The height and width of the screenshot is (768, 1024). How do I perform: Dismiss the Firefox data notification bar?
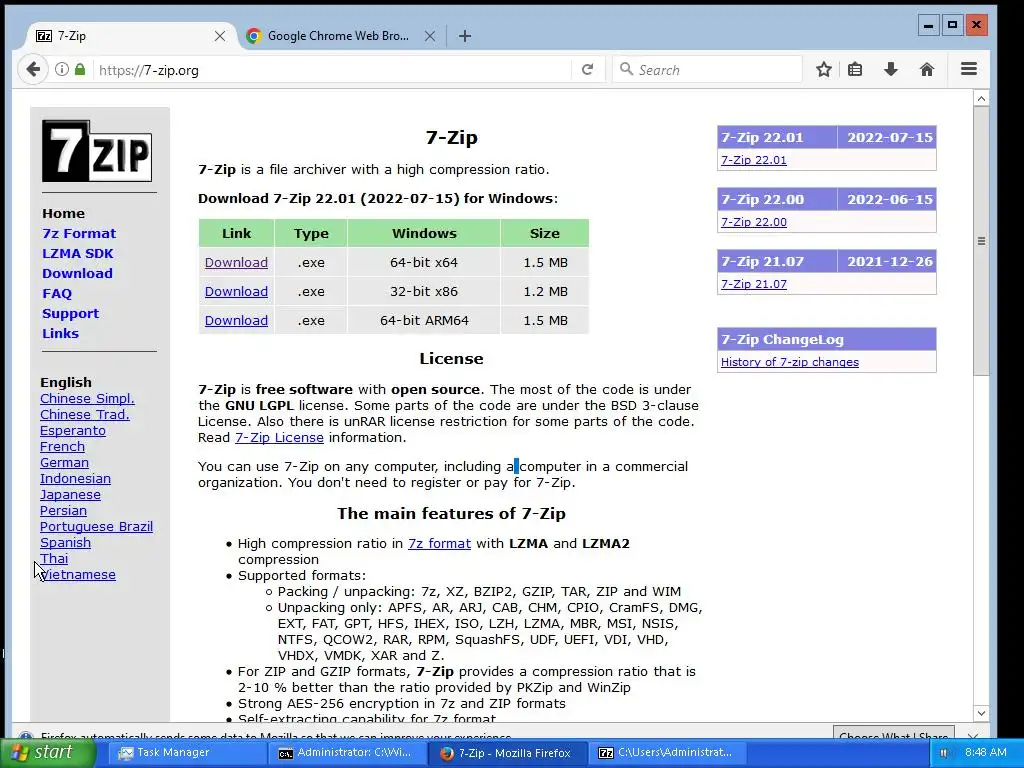(972, 736)
